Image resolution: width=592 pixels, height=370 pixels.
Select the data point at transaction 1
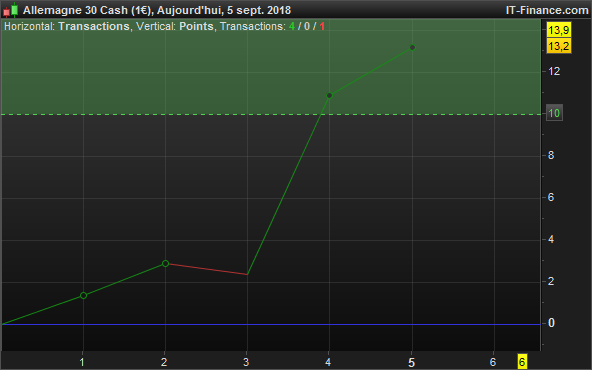pos(83,295)
